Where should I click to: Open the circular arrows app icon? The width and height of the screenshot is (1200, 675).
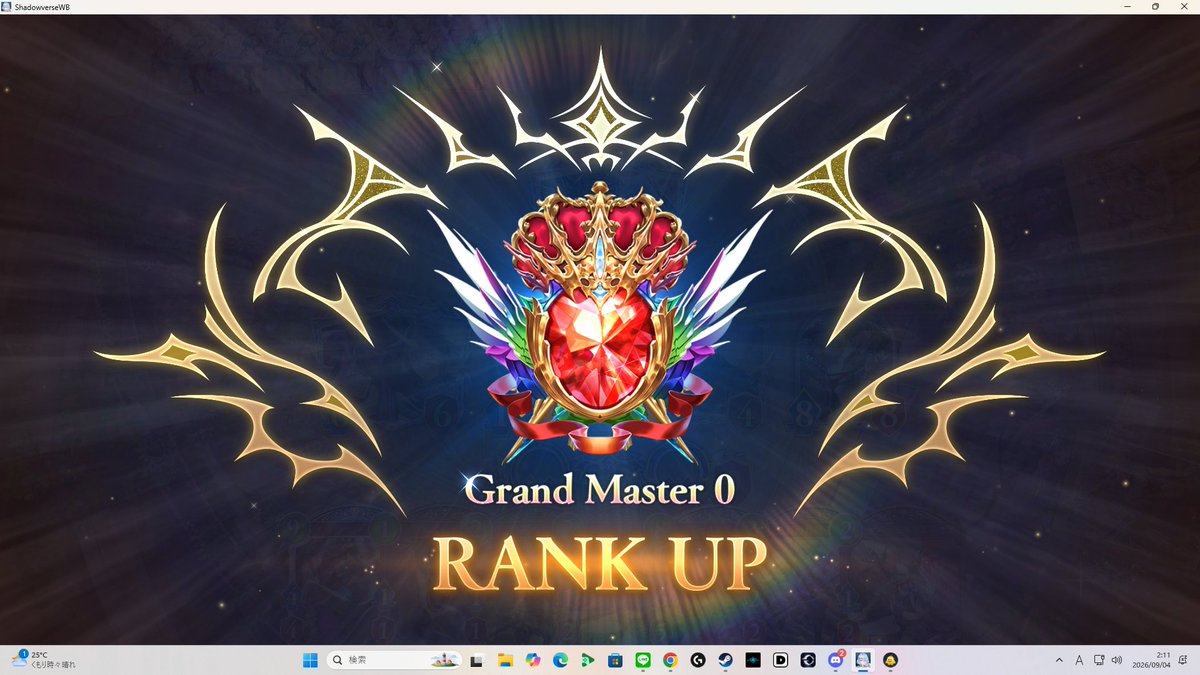click(808, 660)
